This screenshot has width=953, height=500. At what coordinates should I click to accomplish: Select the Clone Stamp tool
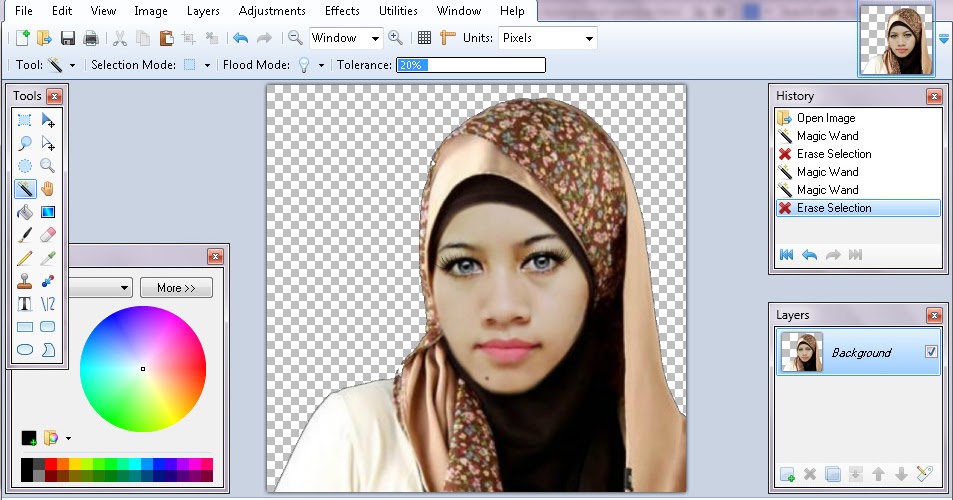click(24, 281)
